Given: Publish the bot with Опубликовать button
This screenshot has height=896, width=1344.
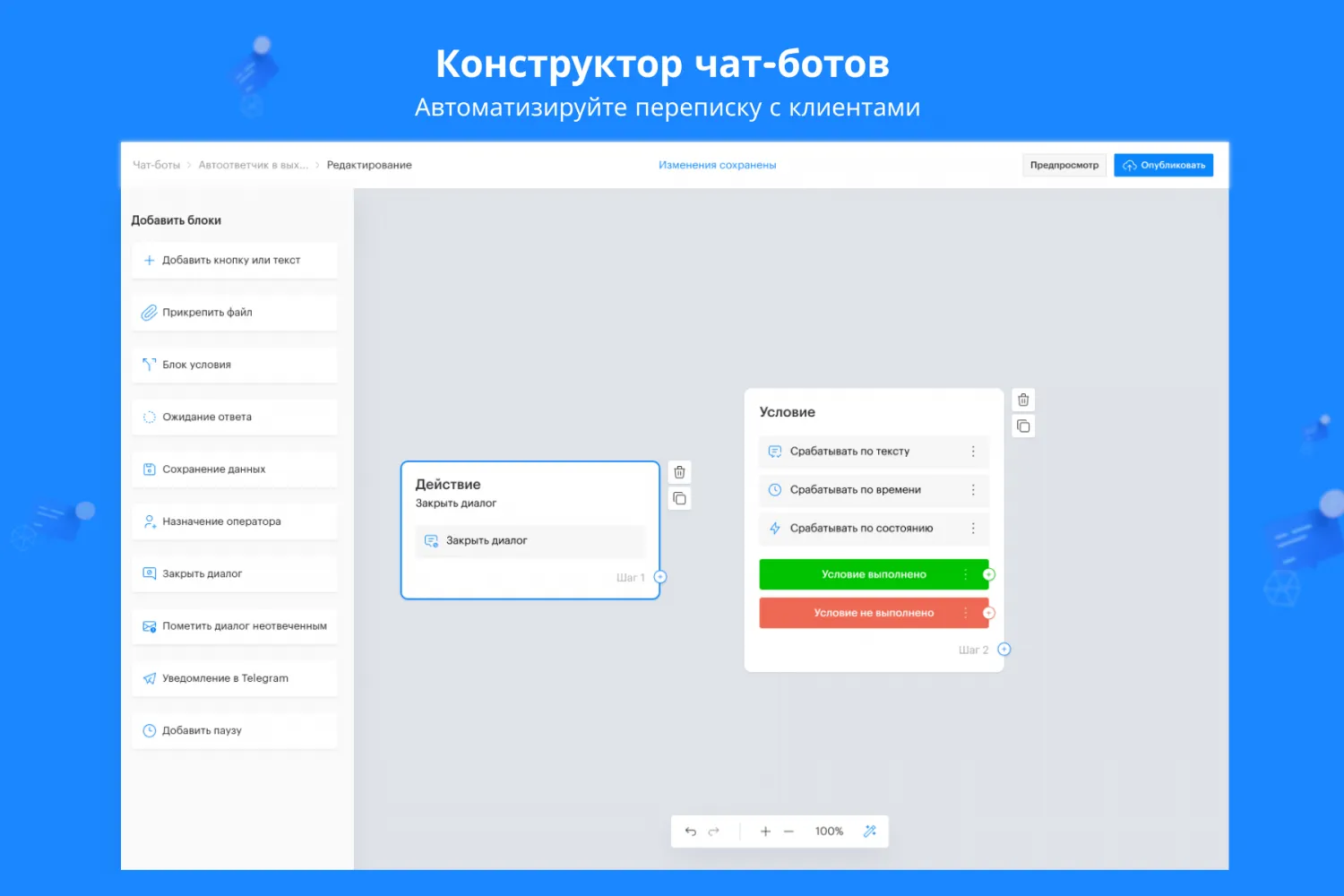Looking at the screenshot, I should [x=1163, y=165].
